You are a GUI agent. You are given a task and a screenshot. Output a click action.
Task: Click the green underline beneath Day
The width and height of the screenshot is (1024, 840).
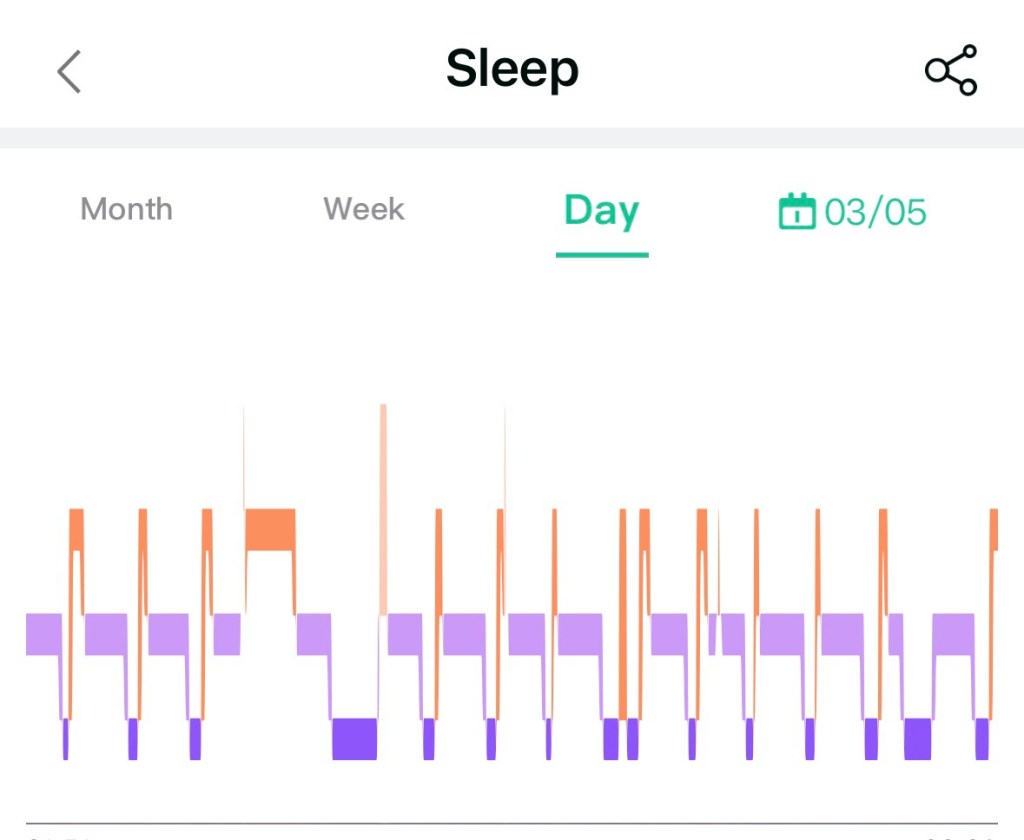(602, 254)
